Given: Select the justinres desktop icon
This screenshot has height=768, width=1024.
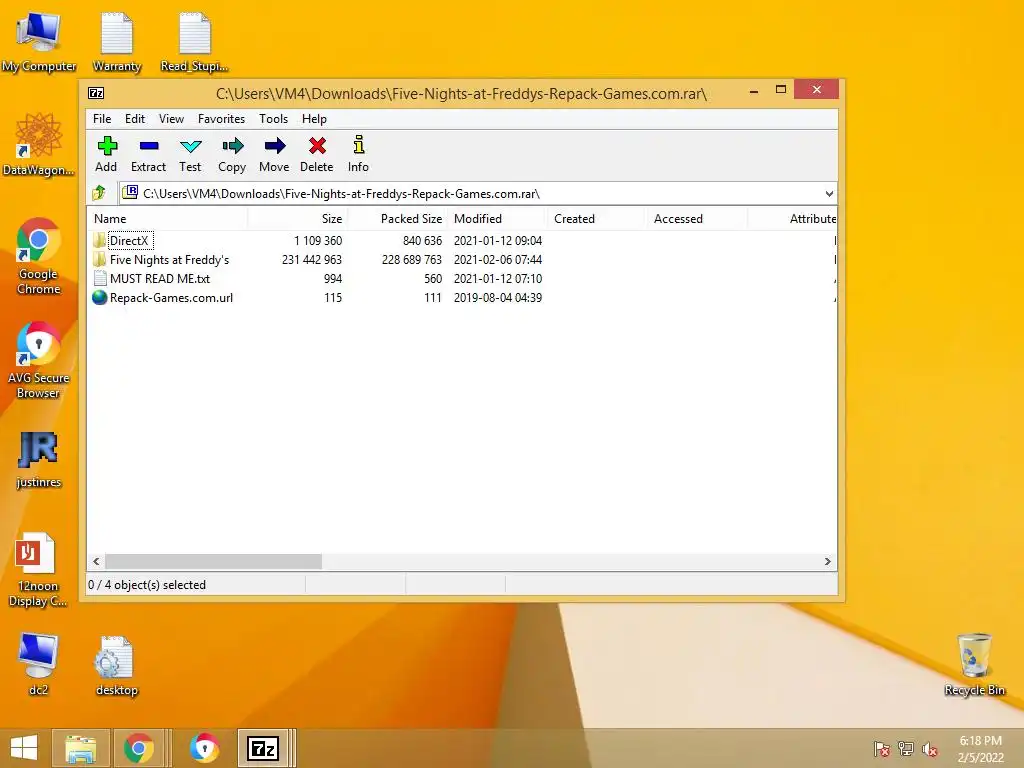Looking at the screenshot, I should coord(39,460).
